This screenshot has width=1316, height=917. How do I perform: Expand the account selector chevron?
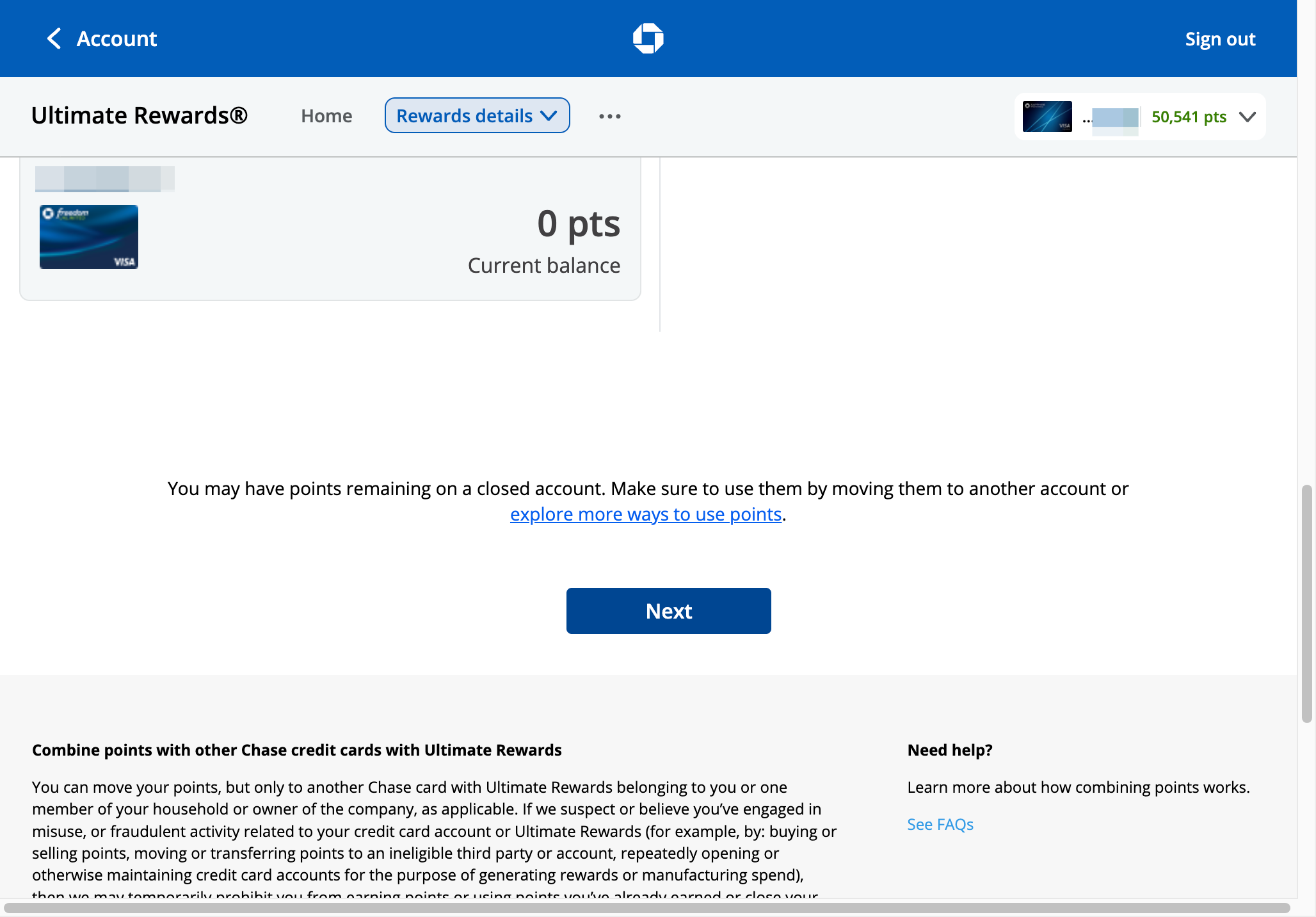point(1247,117)
